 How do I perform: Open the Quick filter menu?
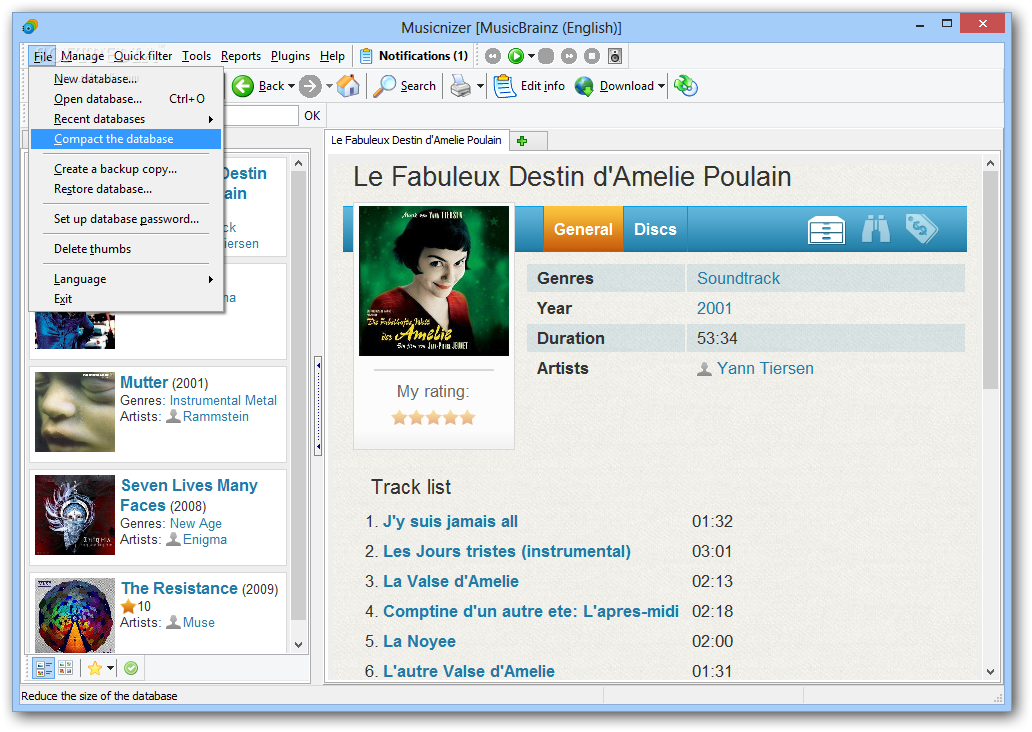pos(143,57)
